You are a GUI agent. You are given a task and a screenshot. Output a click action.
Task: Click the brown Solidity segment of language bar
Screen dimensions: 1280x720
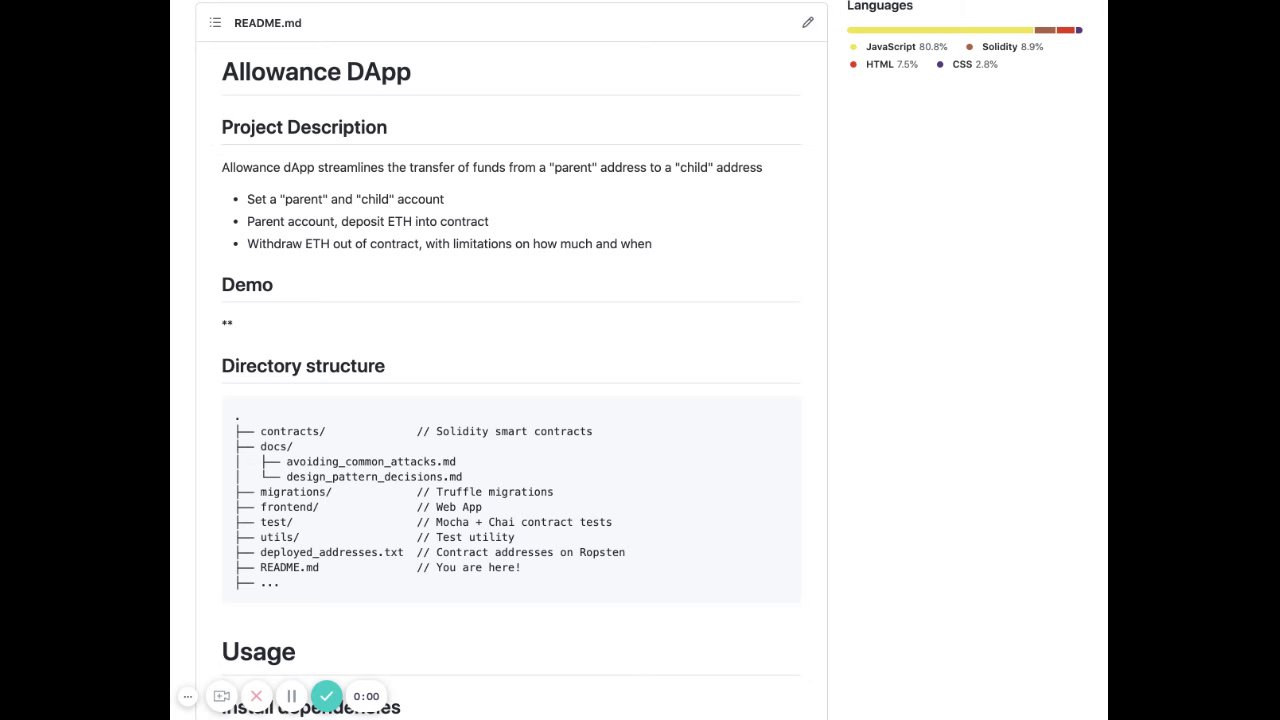click(x=1045, y=30)
